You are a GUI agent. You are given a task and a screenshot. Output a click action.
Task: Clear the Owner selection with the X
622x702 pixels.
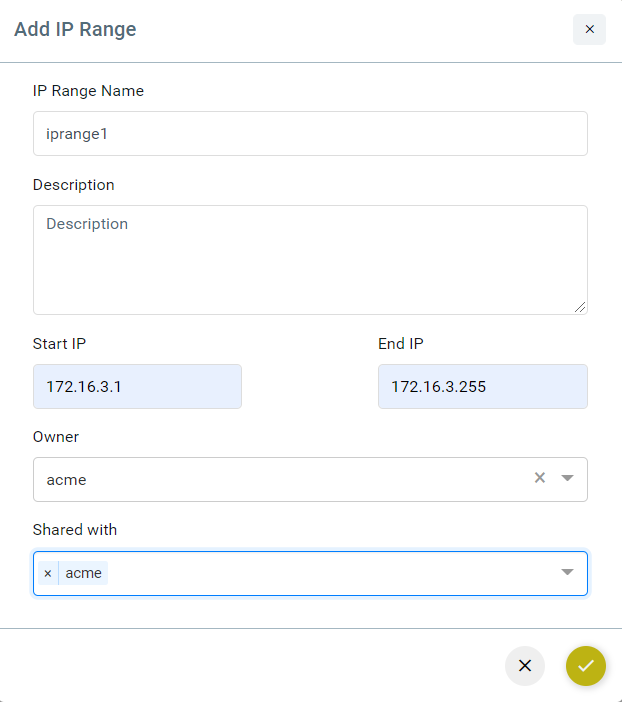540,478
